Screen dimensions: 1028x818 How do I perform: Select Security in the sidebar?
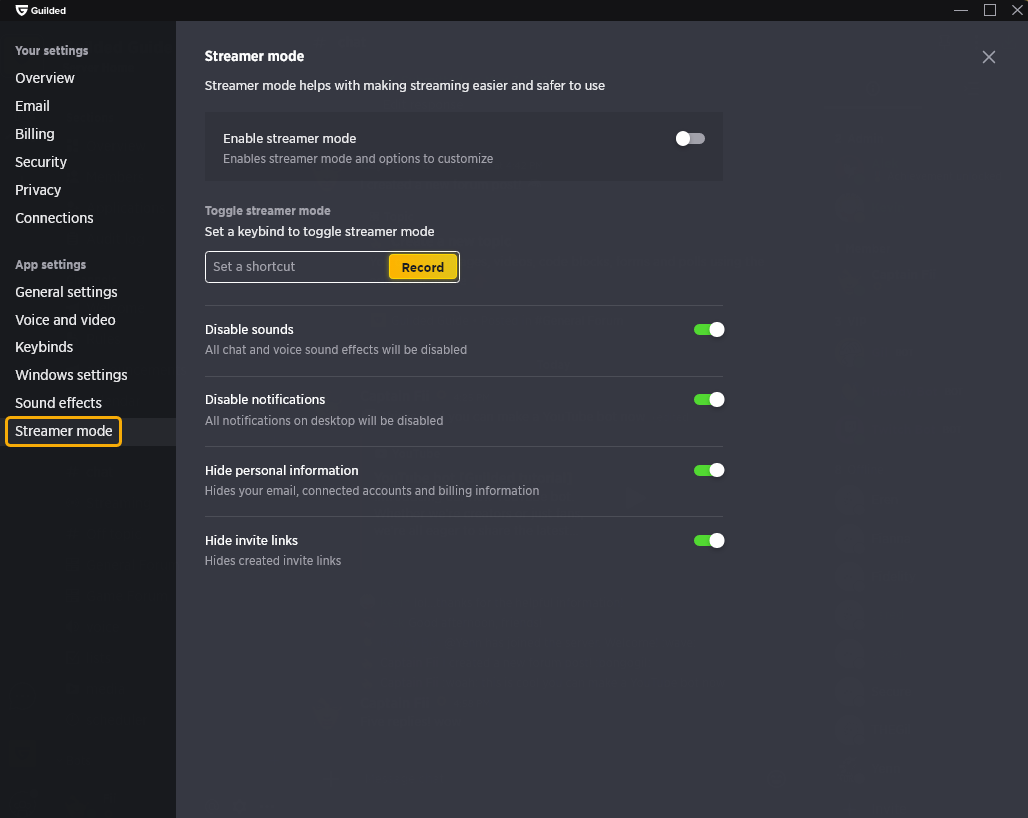[x=41, y=162]
